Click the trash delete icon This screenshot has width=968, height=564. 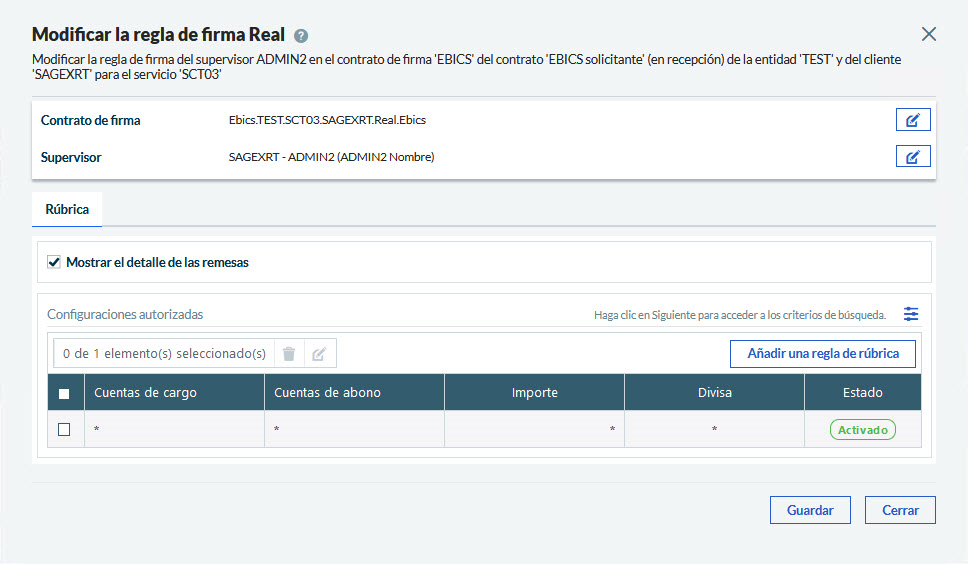point(289,353)
